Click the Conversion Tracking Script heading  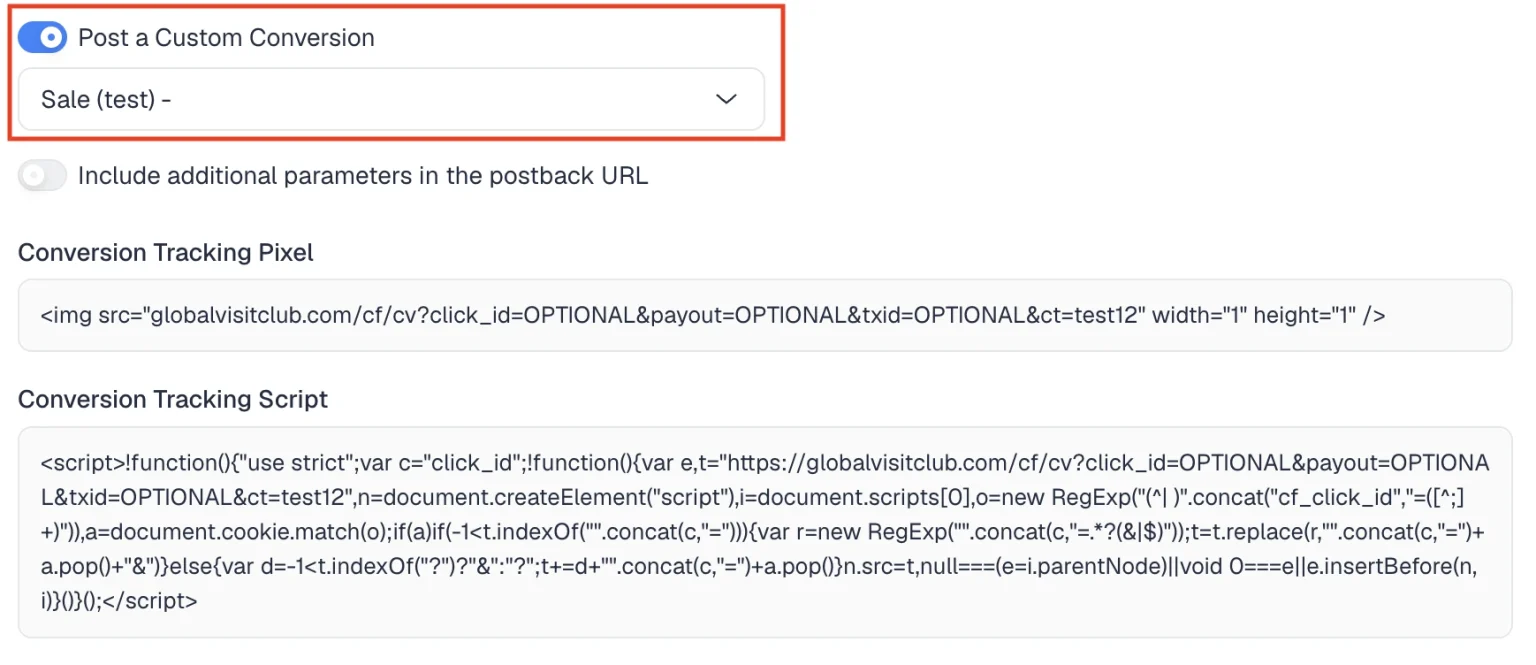coord(173,400)
